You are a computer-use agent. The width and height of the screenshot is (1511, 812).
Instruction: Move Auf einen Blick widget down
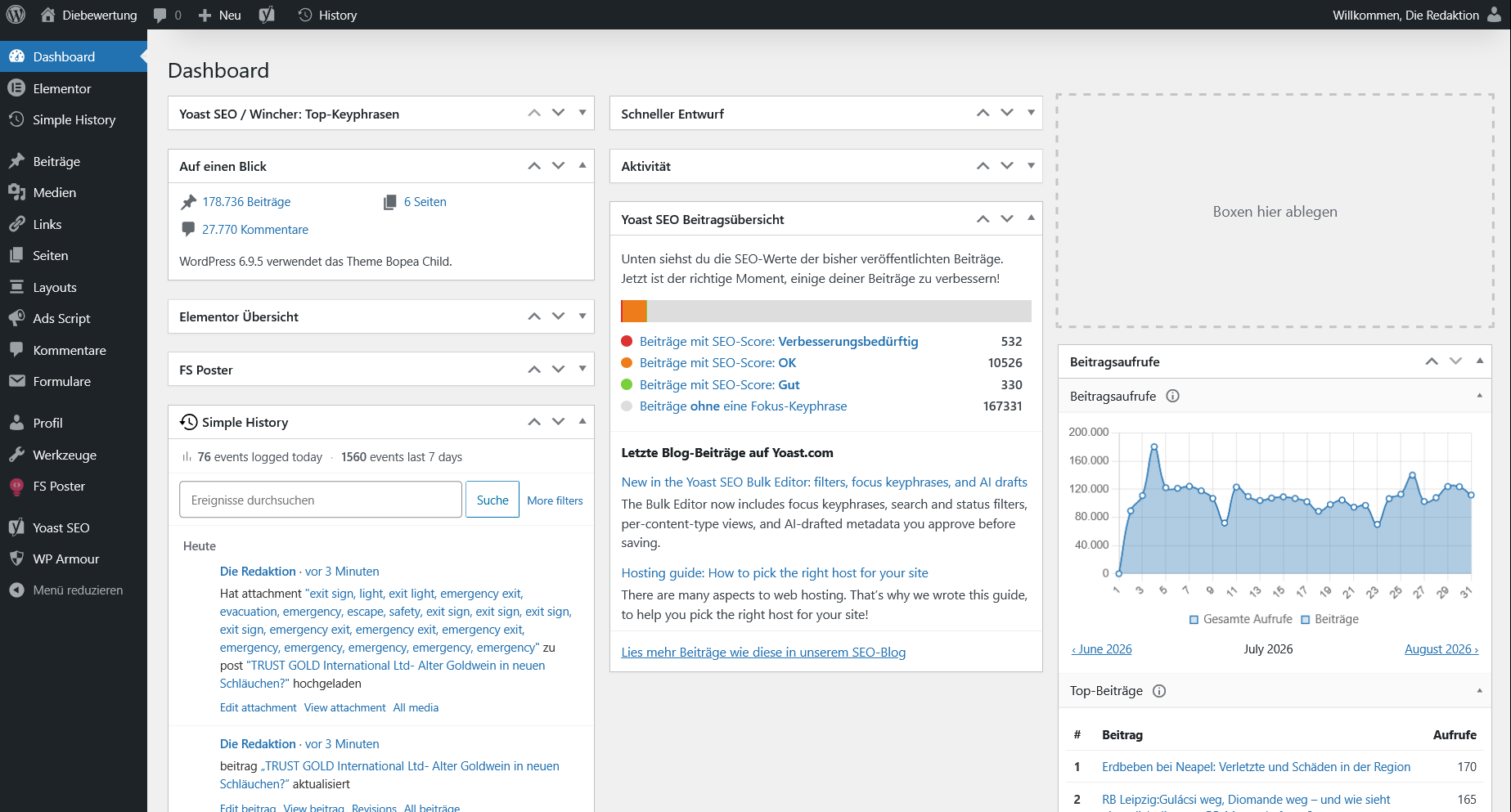click(558, 165)
